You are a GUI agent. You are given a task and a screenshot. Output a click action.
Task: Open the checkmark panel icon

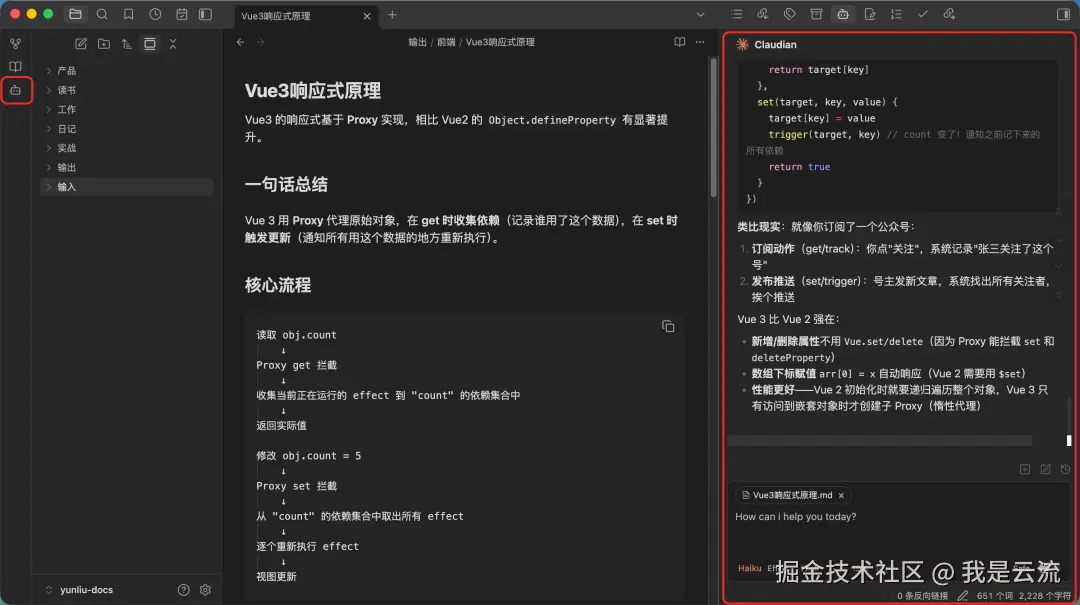click(x=923, y=14)
